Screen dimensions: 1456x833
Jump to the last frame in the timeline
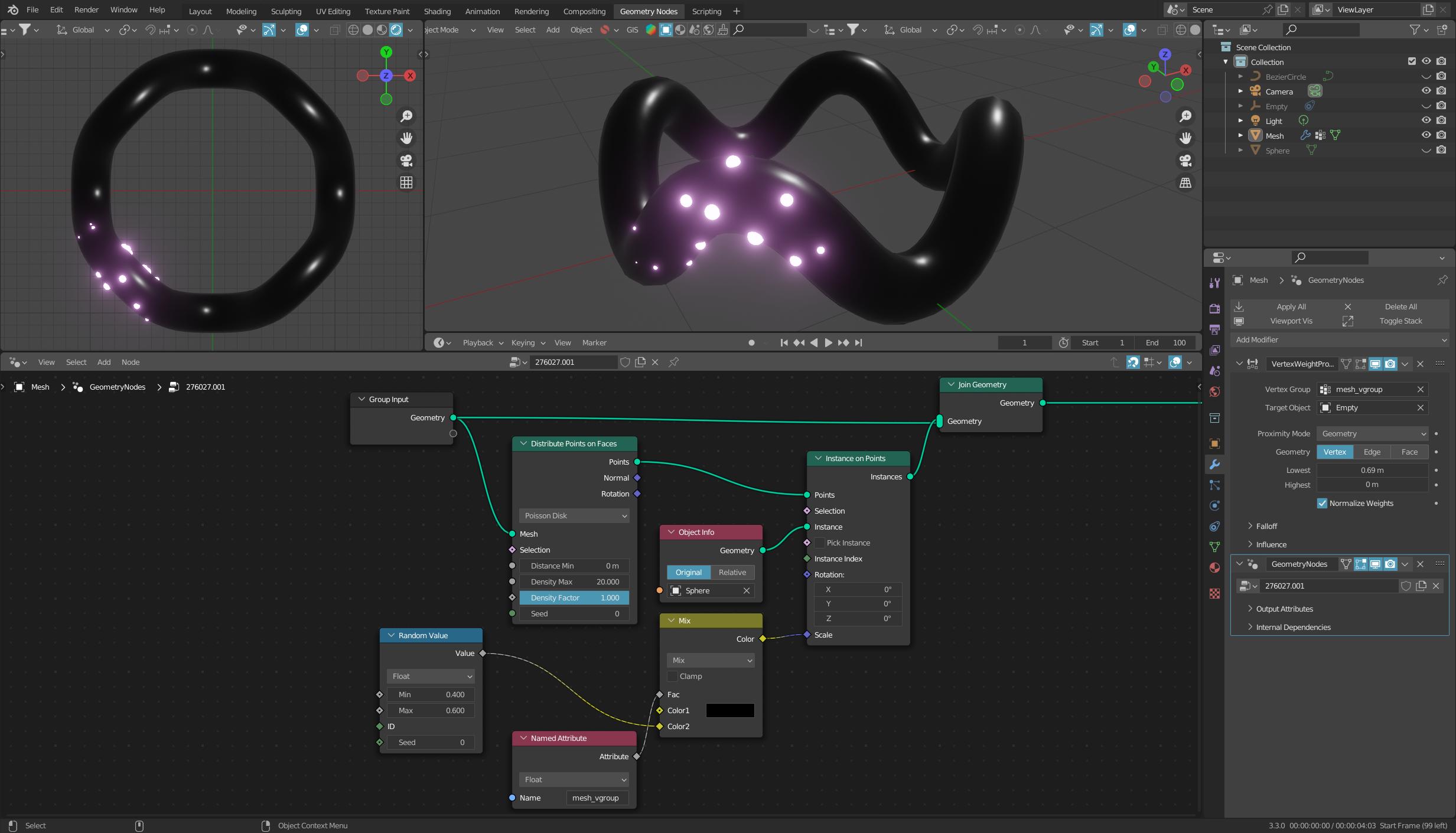(x=858, y=342)
